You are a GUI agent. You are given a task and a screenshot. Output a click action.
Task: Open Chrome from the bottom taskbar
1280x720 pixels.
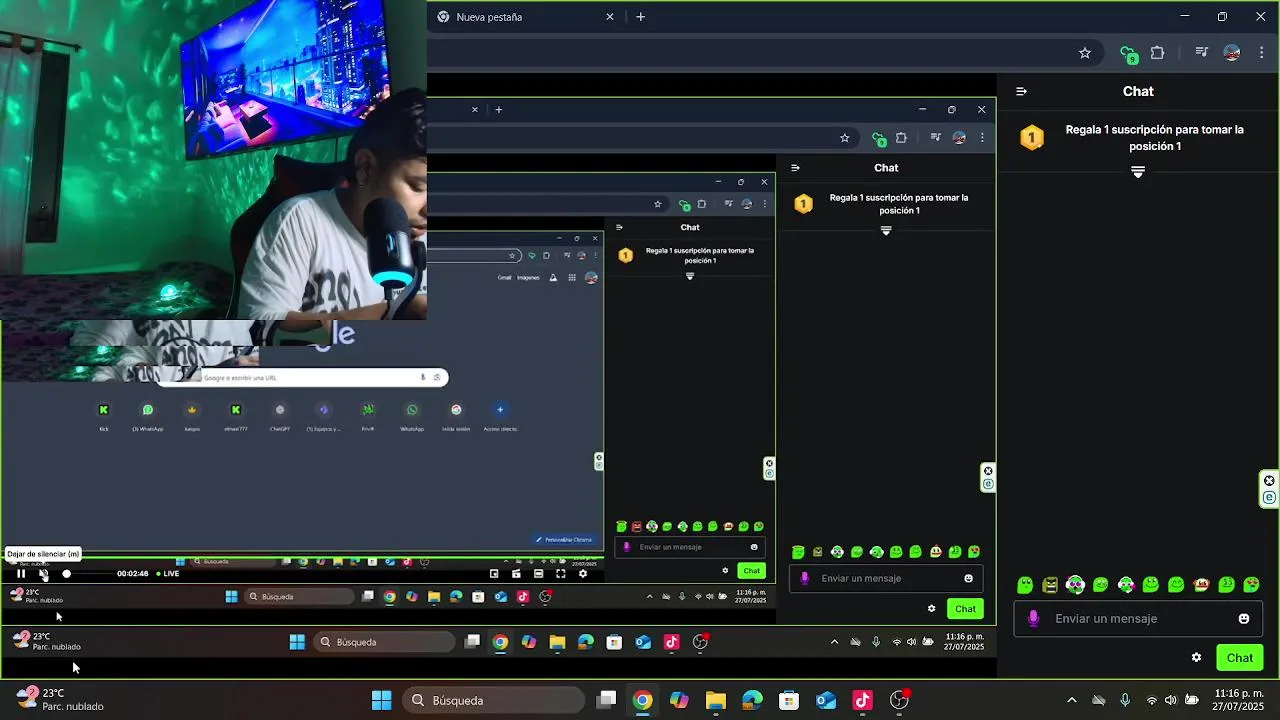pyautogui.click(x=643, y=700)
